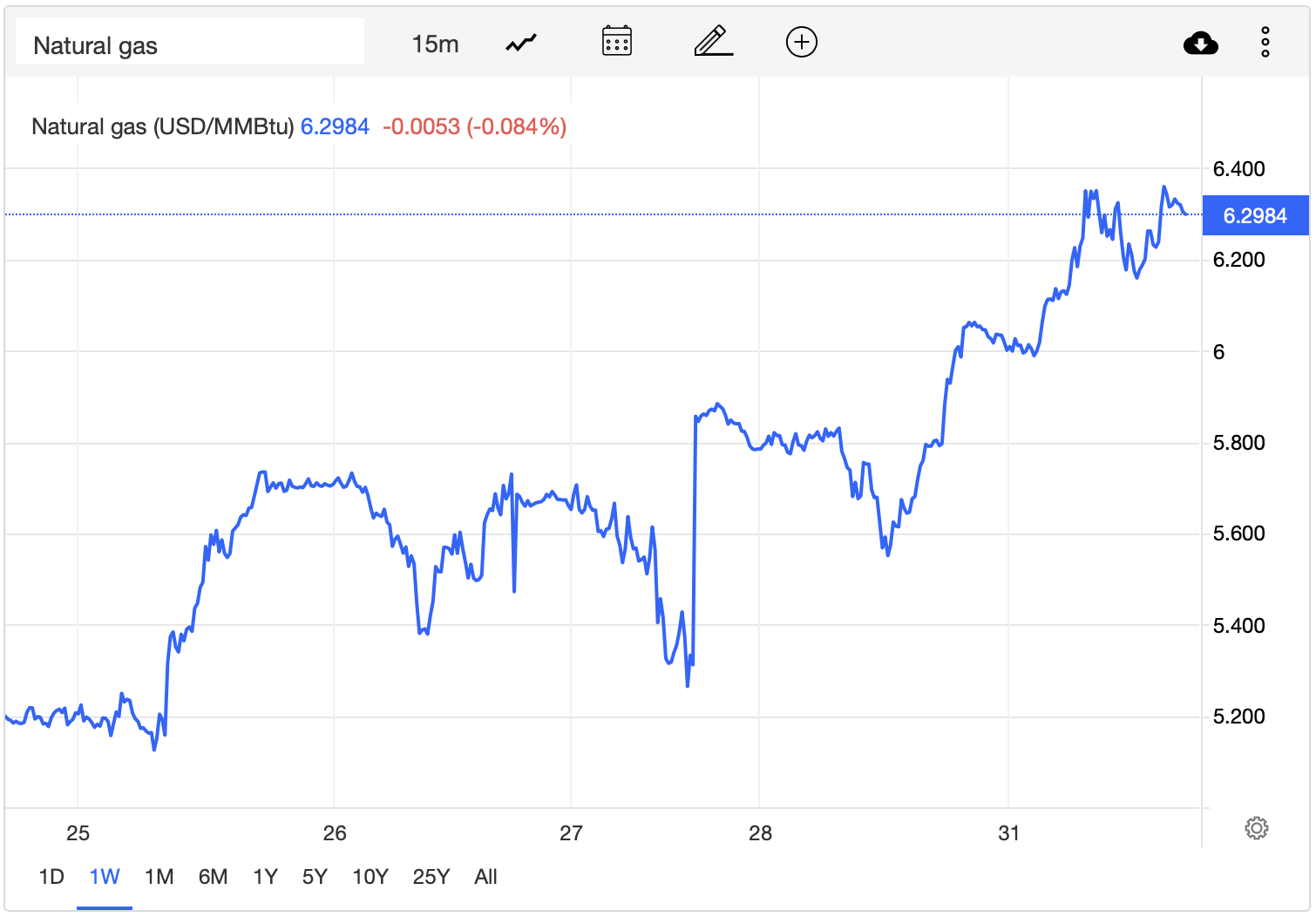Show the All time range
This screenshot has height=917, width=1316.
click(486, 877)
